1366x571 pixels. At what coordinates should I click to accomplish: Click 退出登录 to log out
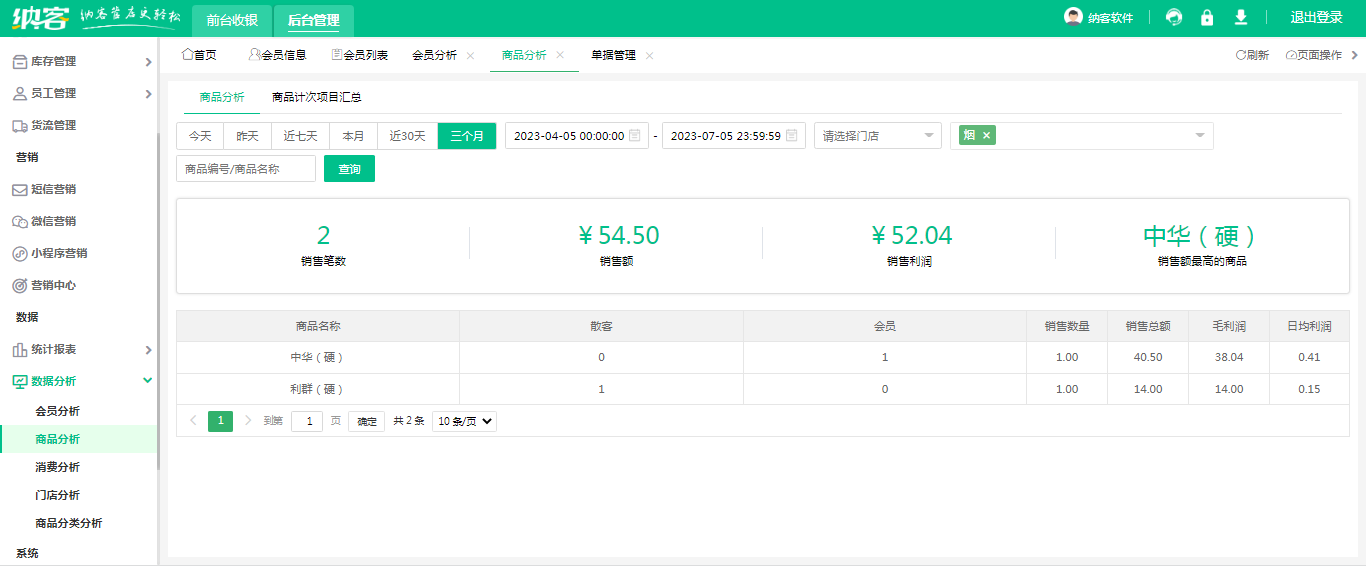tap(1316, 17)
